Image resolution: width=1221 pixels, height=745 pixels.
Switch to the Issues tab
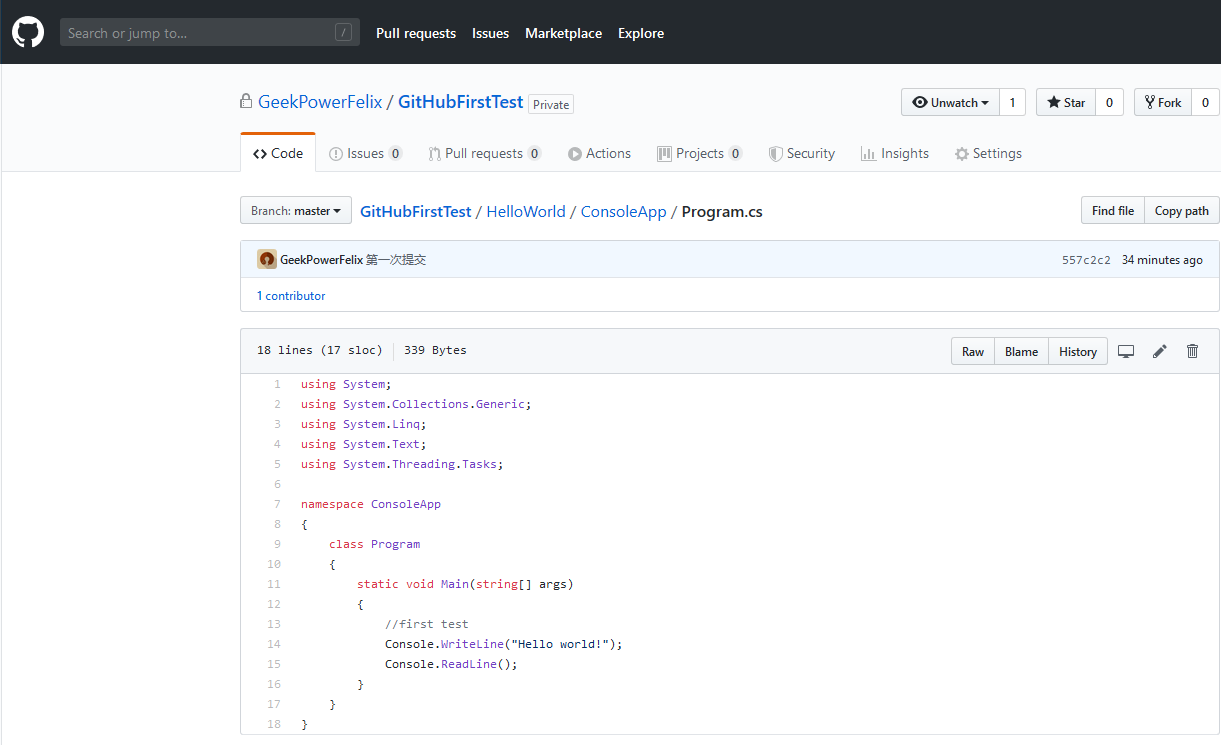tap(365, 154)
